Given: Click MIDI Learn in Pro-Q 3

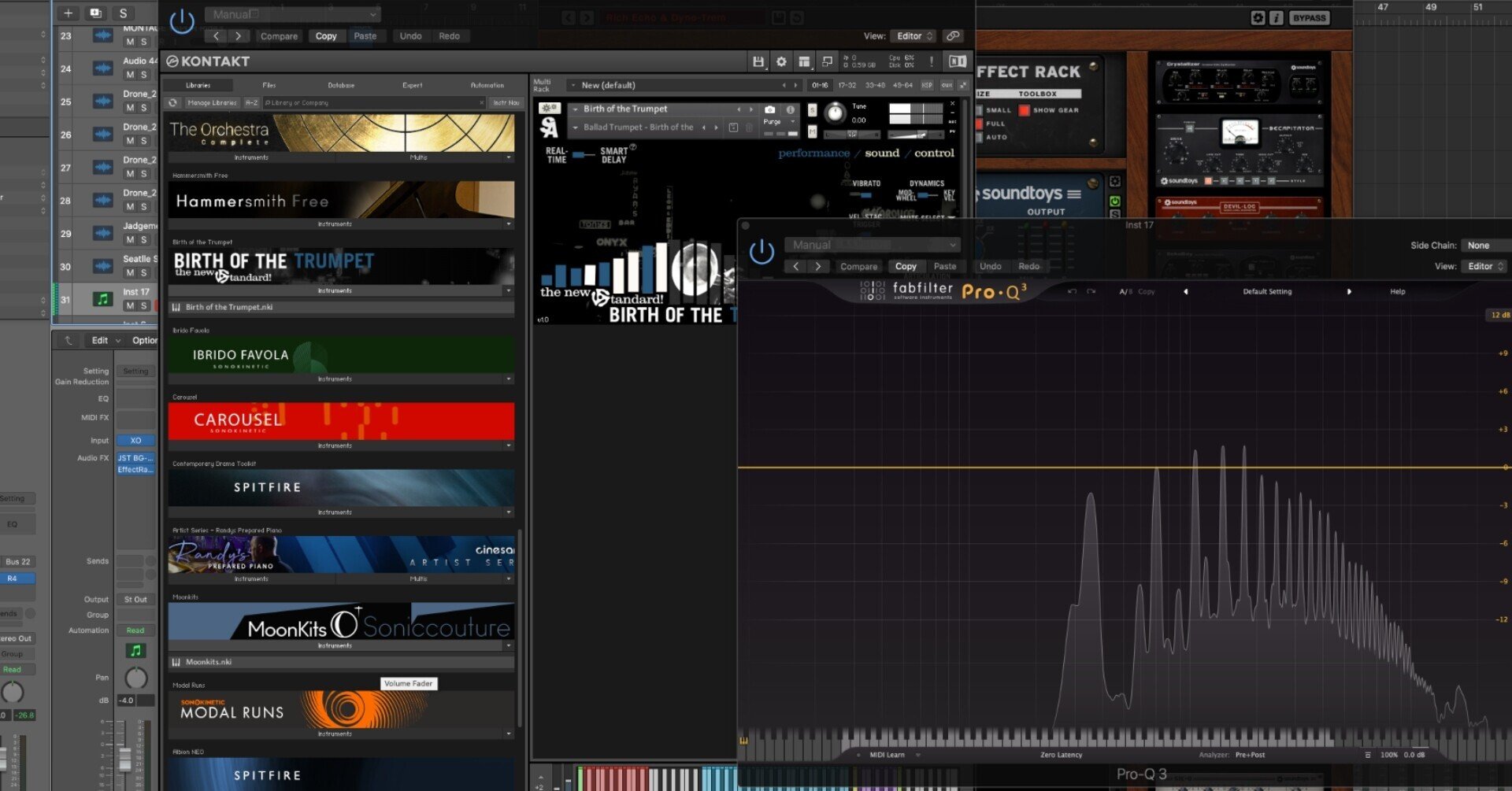Looking at the screenshot, I should pos(887,756).
